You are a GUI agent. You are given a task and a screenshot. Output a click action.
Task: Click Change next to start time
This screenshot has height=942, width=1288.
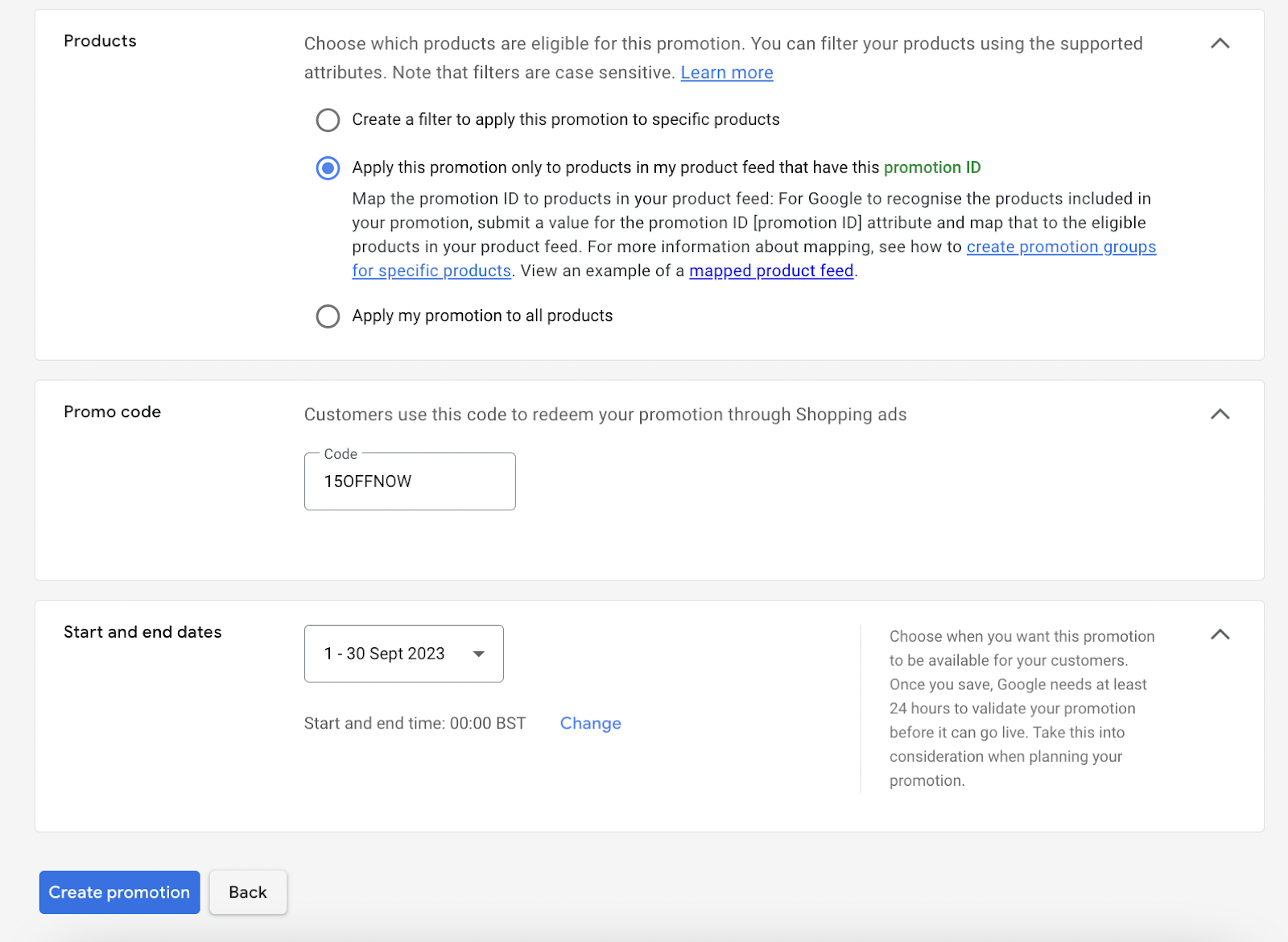click(590, 723)
